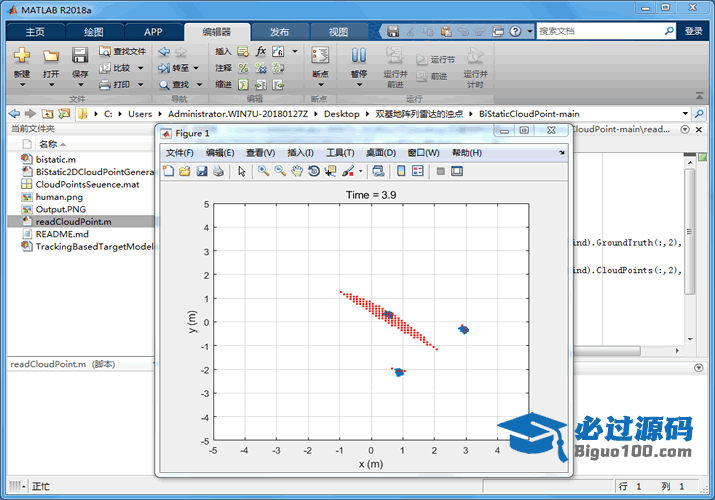The height and width of the screenshot is (500, 715).
Task: Toggle the Edit Plot arrow tool
Action: pyautogui.click(x=241, y=171)
